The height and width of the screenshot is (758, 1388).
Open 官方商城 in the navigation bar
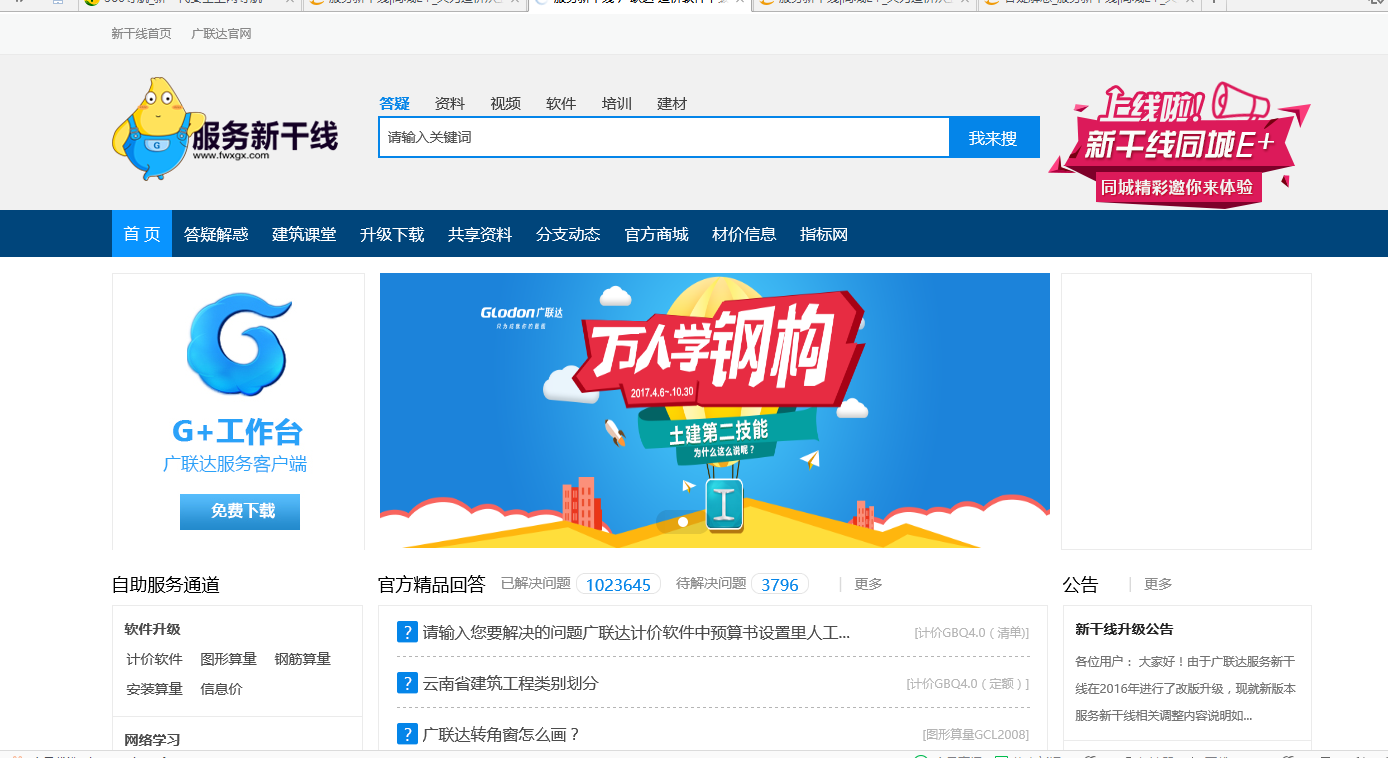(656, 234)
